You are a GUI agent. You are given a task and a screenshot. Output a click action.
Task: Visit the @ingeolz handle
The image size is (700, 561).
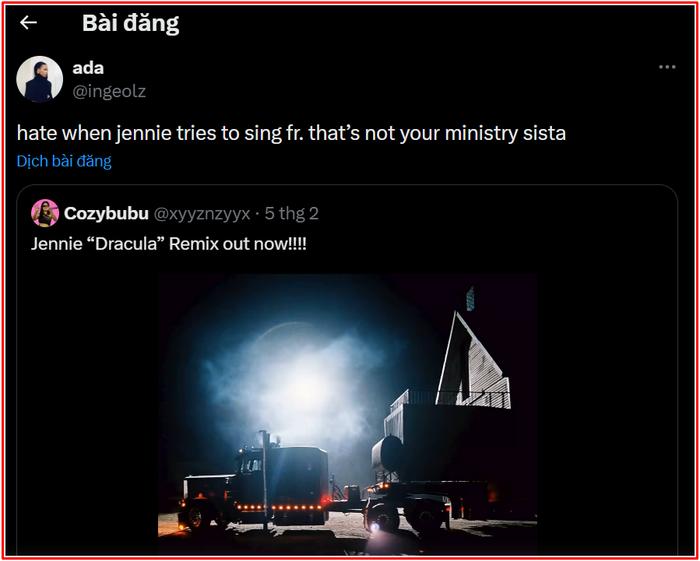pos(109,91)
